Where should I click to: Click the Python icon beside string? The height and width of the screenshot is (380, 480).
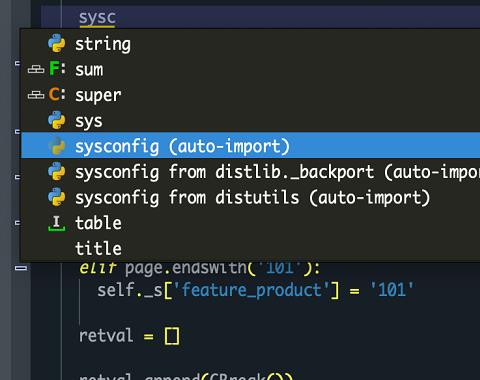[57, 43]
